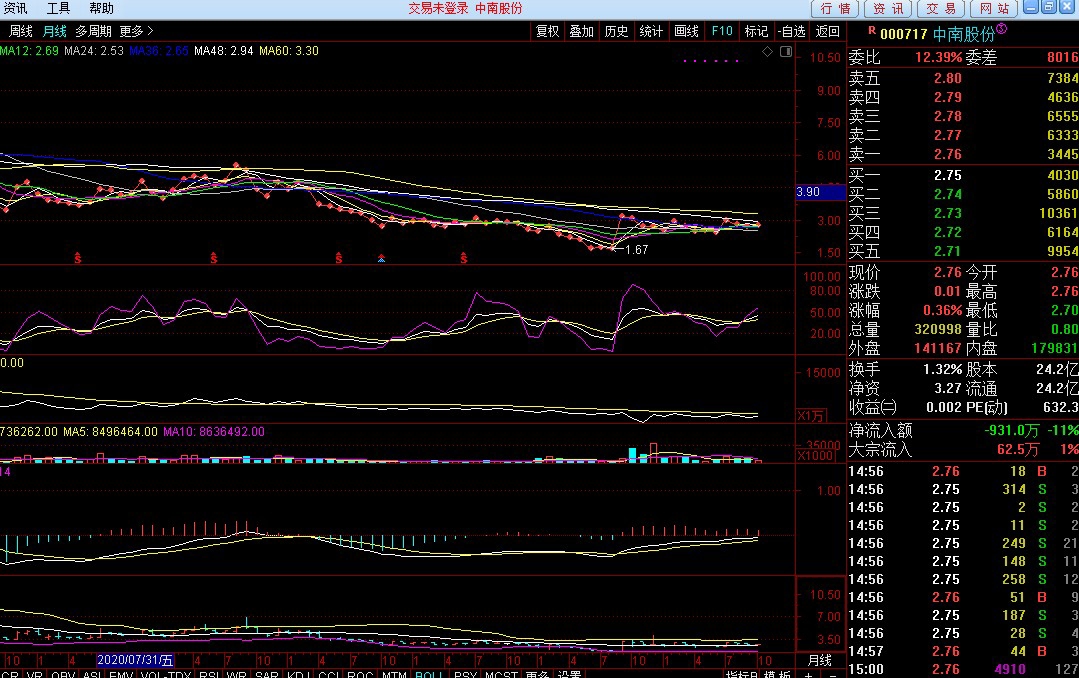The width and height of the screenshot is (1079, 678).
Task: Click the circled 3 icon next to 中南股份
Action: click(x=1001, y=29)
